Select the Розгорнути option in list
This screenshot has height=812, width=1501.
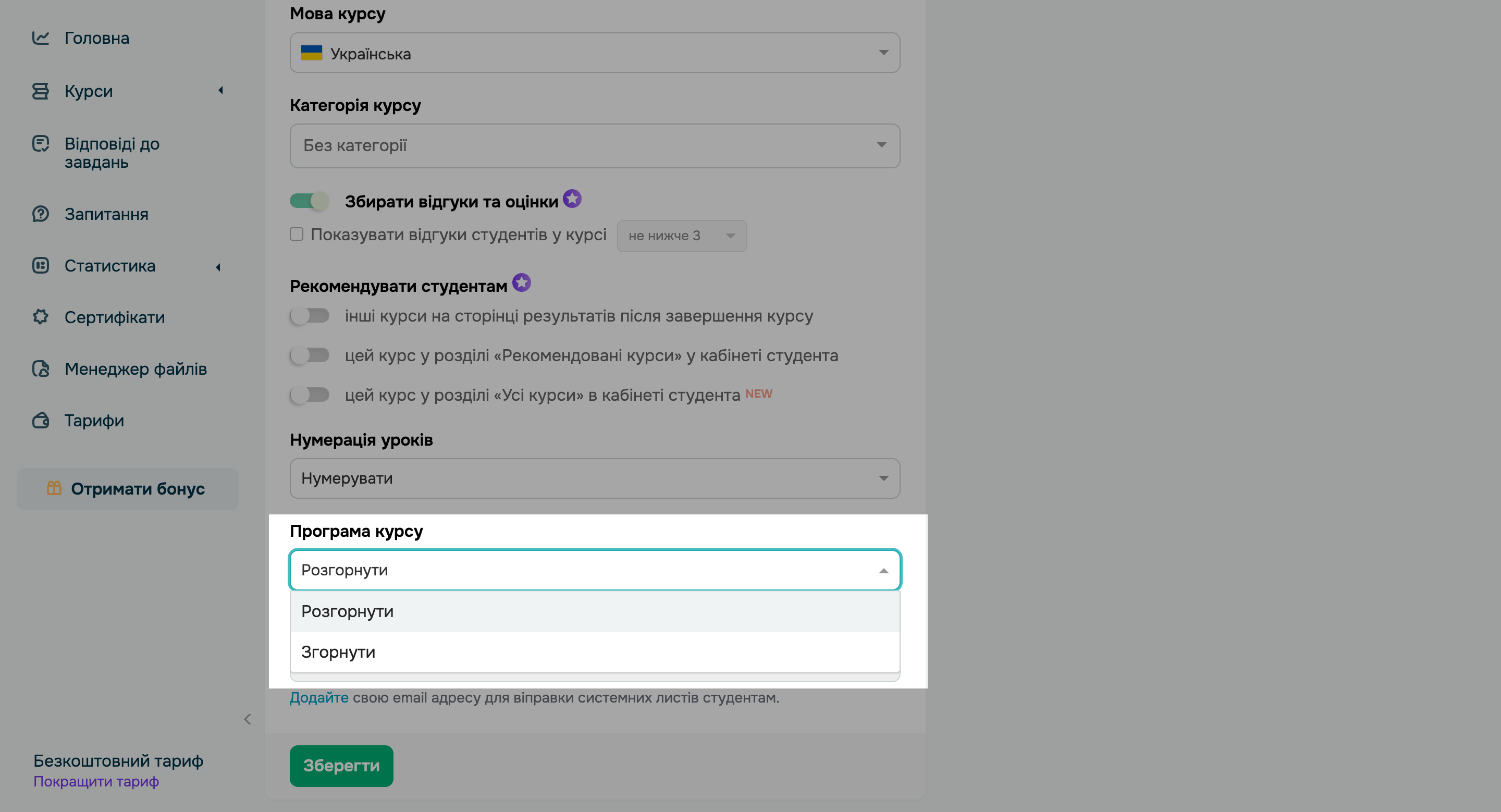click(x=347, y=612)
